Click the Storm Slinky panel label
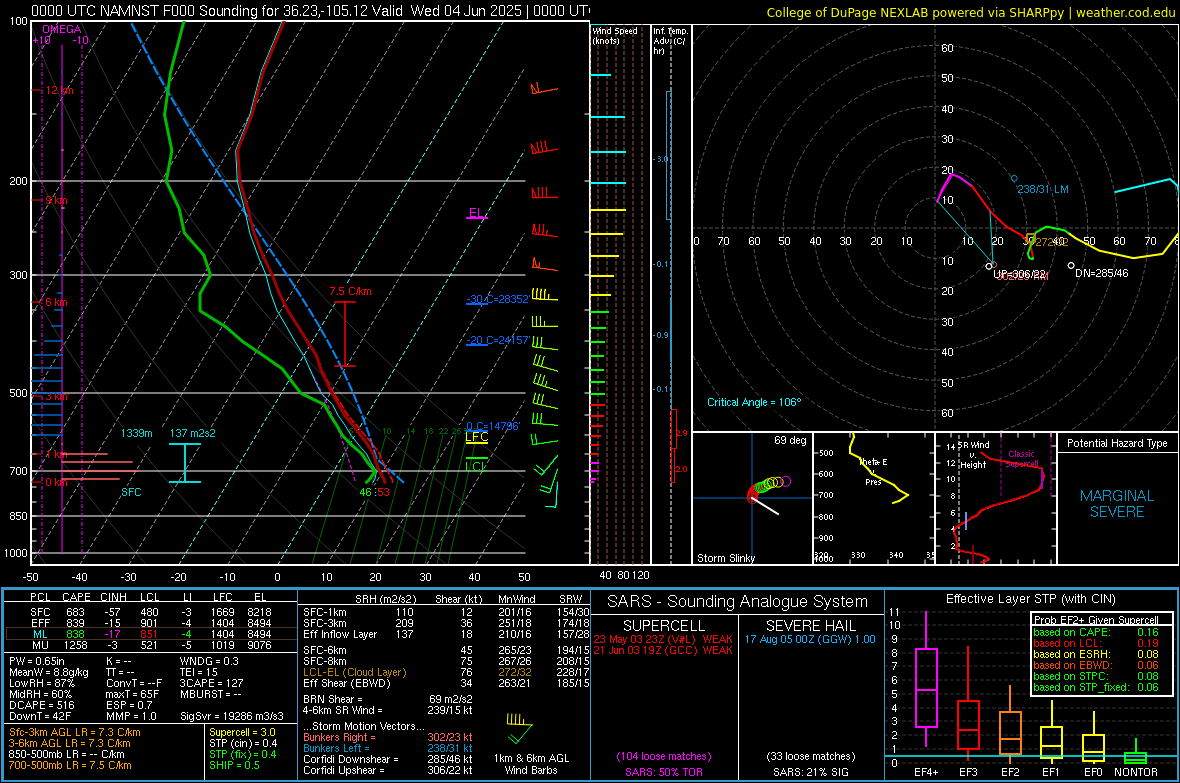Screen dimensions: 1180x783 [725, 558]
